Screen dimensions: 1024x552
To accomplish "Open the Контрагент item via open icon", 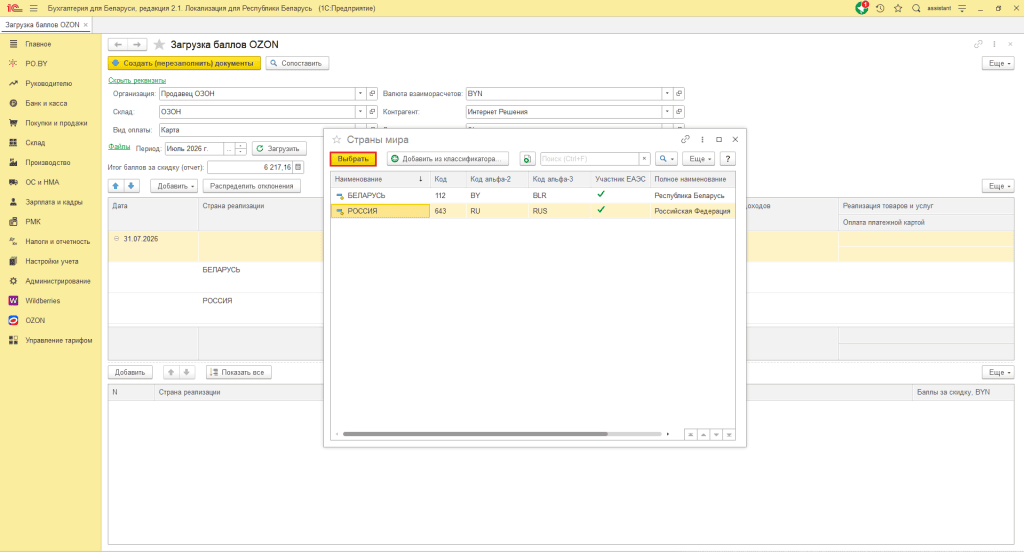I will point(679,112).
